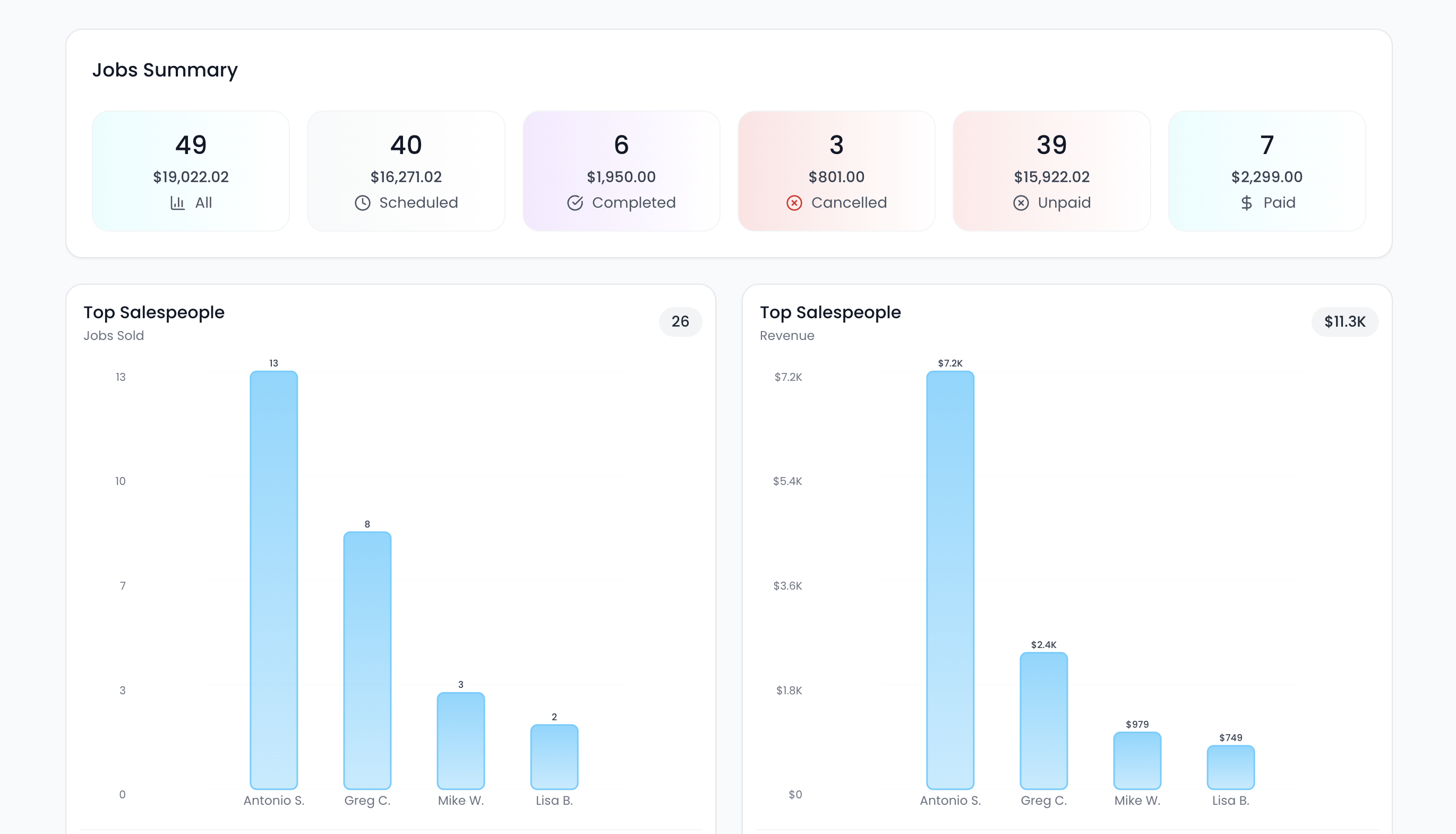The width and height of the screenshot is (1456, 834).
Task: Click the Jobs Summary heading
Action: [x=166, y=69]
